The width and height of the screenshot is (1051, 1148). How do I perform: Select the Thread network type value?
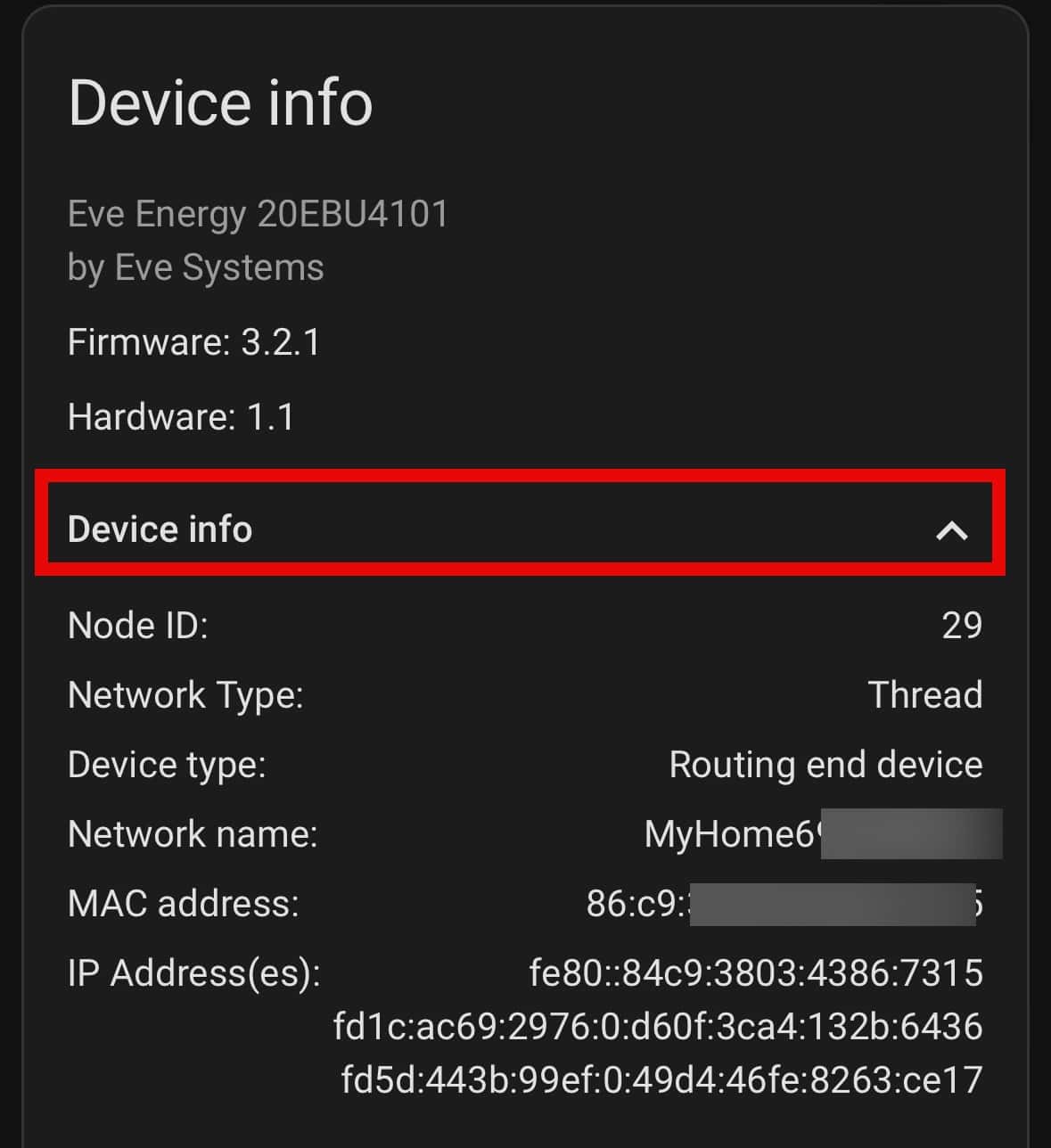click(x=925, y=695)
